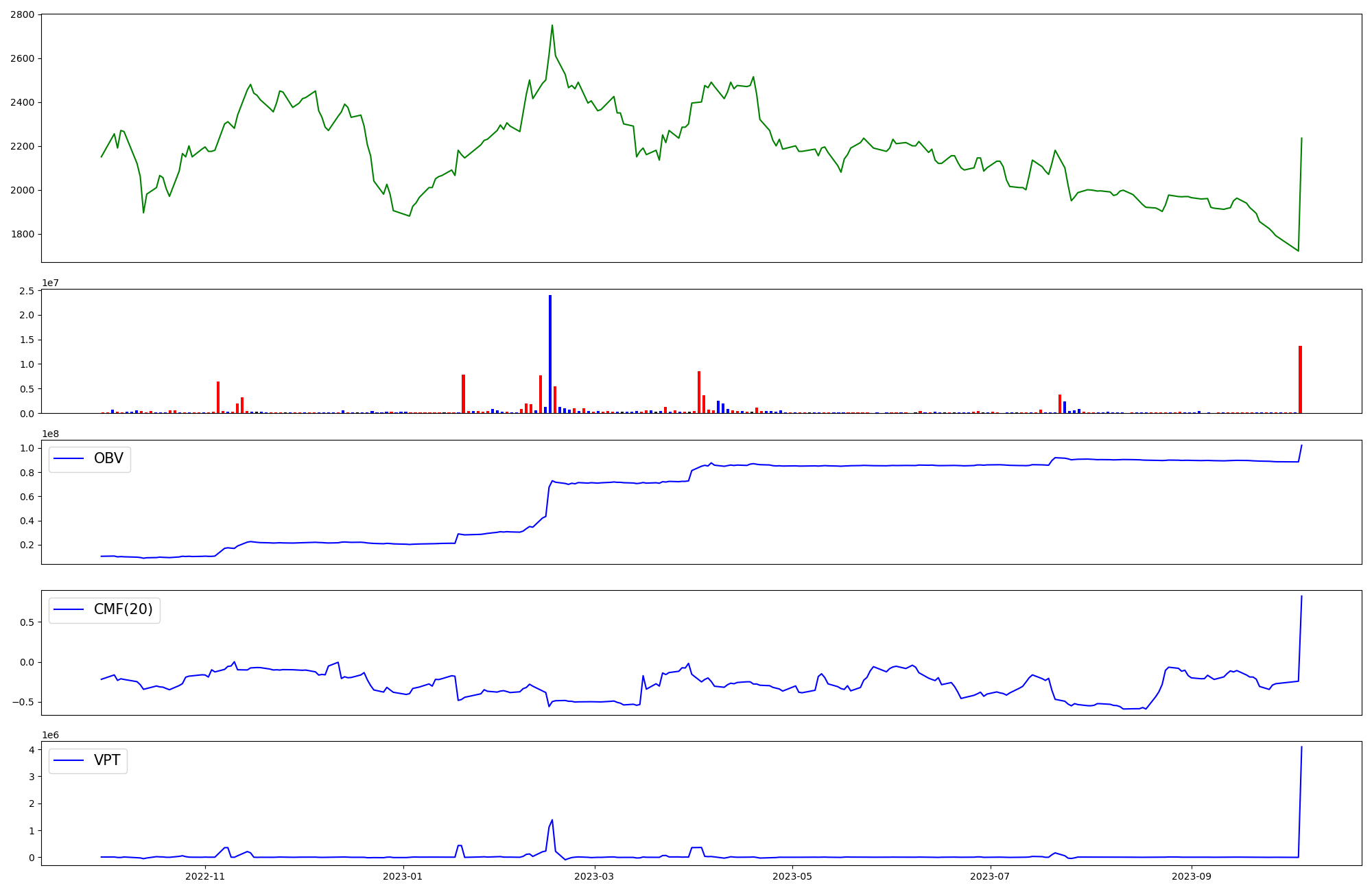
Task: Click the 1e7 exponent label above volume chart
Action: pyautogui.click(x=50, y=283)
